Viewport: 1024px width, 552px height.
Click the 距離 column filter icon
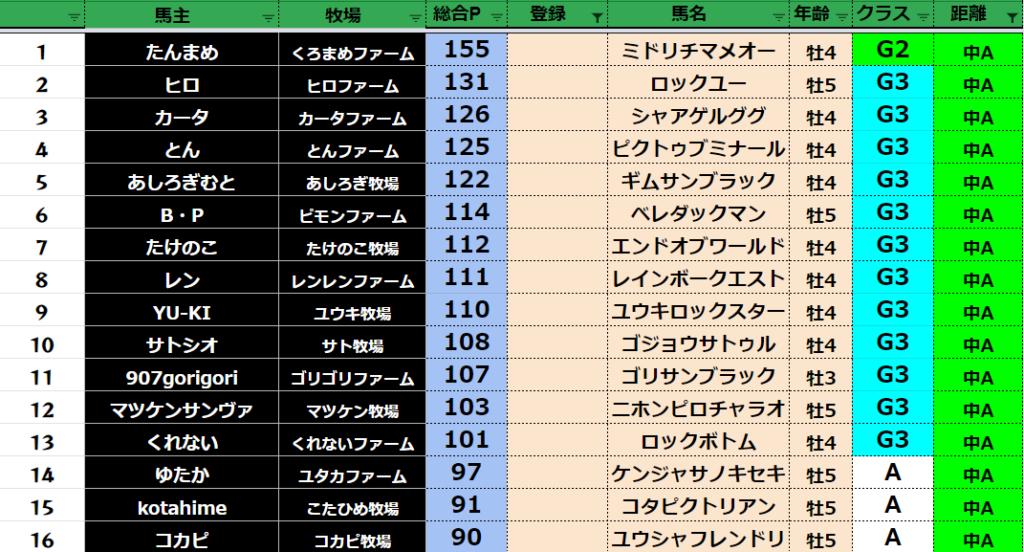(1013, 17)
